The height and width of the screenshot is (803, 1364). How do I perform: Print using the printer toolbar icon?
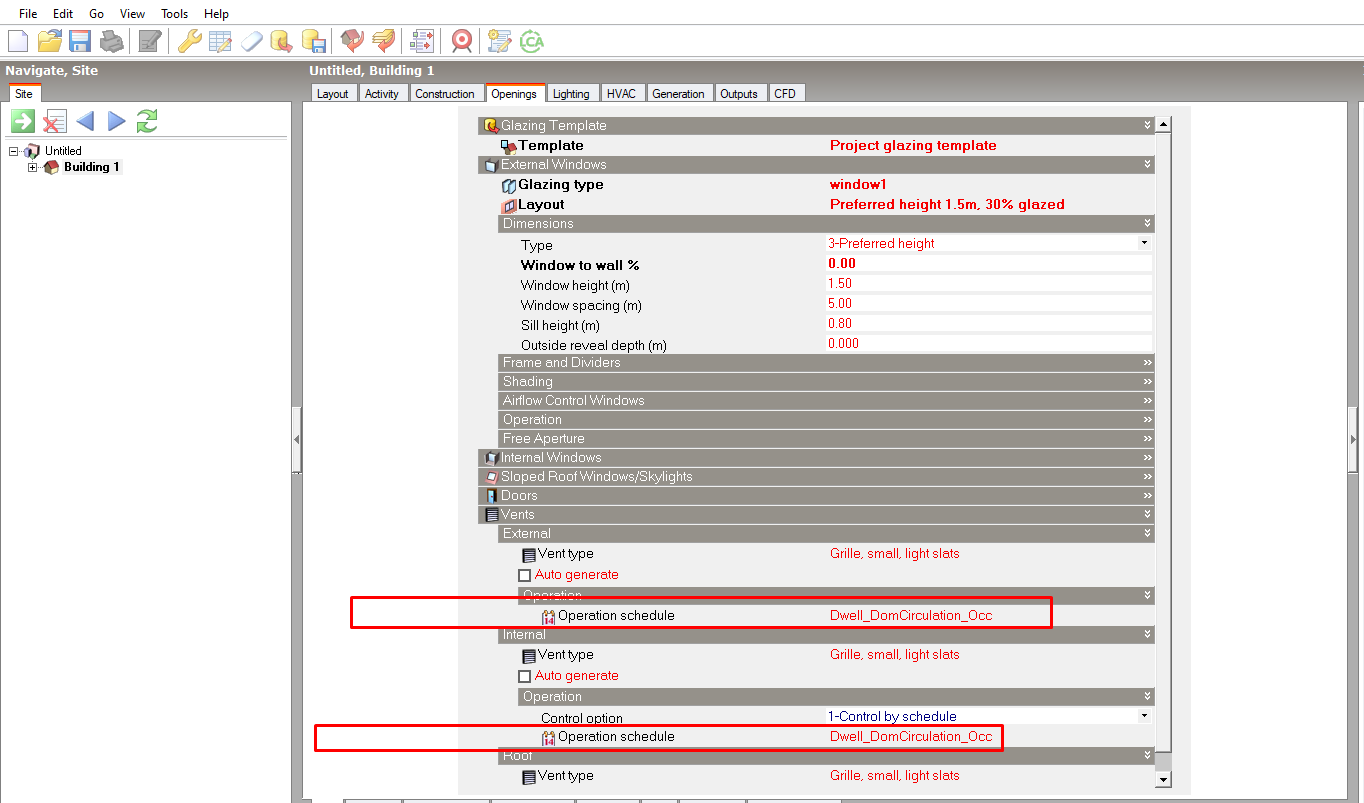[x=110, y=41]
